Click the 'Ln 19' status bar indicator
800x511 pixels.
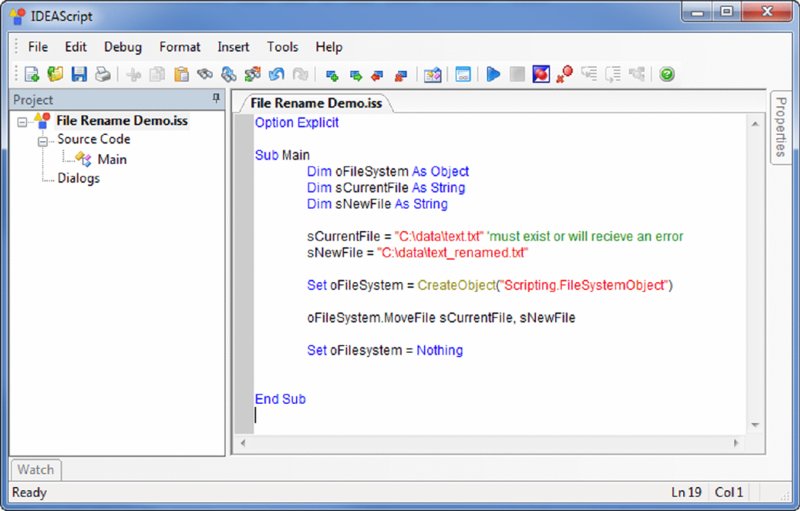point(686,492)
